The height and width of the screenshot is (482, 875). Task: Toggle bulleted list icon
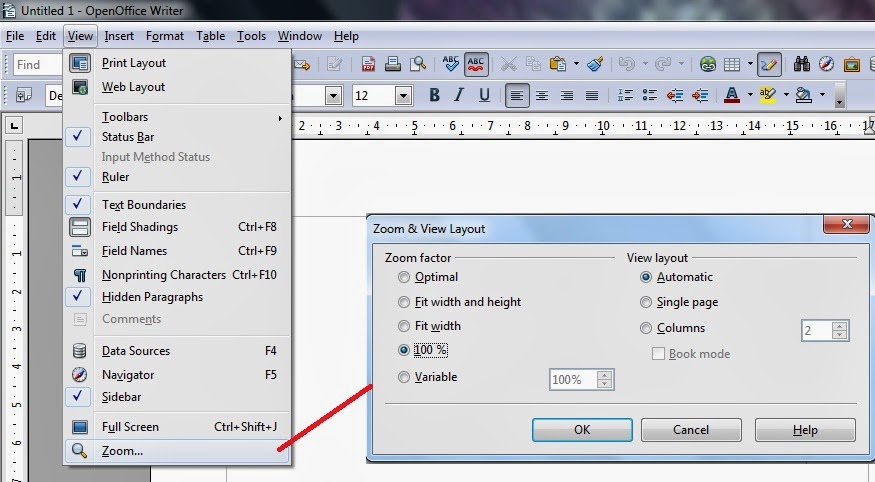(650, 95)
